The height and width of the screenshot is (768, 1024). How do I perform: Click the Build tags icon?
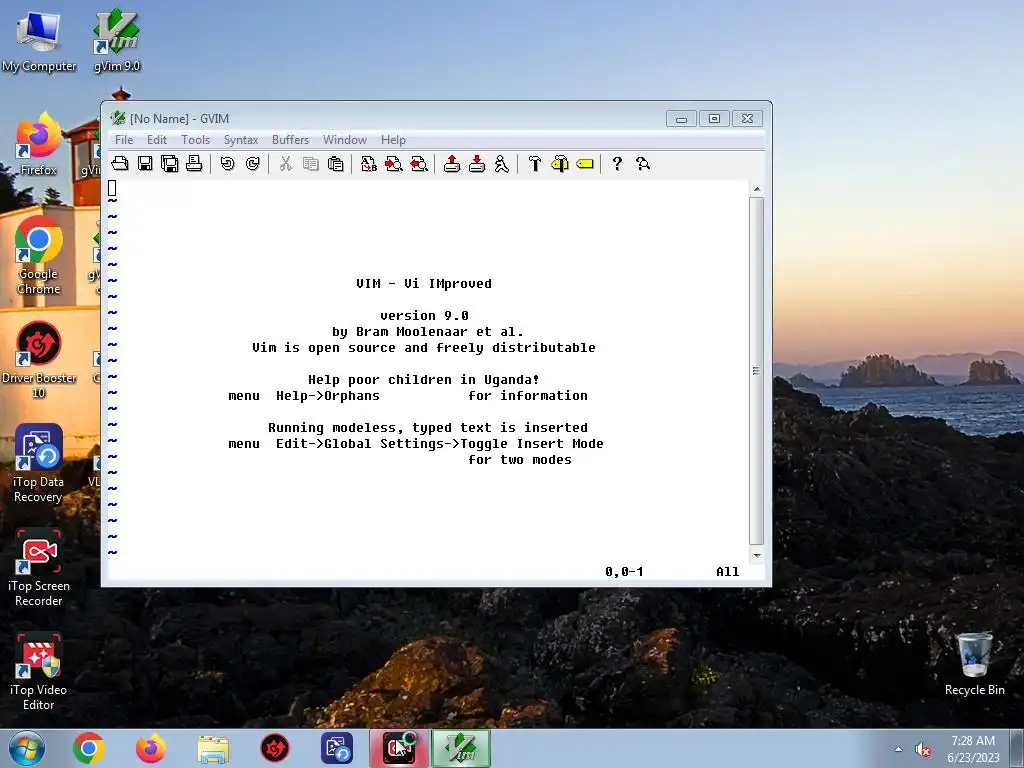(x=560, y=163)
